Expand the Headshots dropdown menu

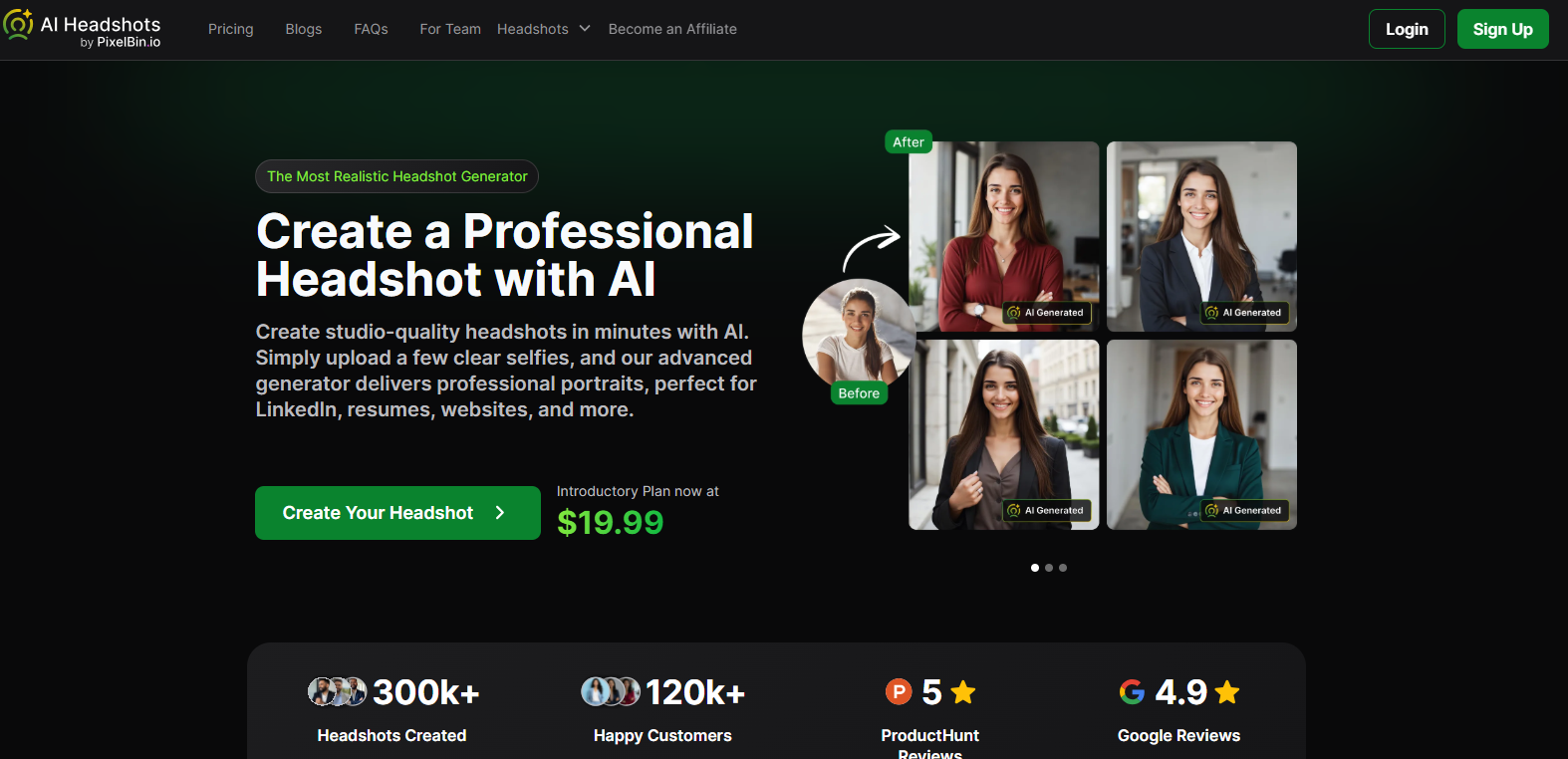(544, 29)
